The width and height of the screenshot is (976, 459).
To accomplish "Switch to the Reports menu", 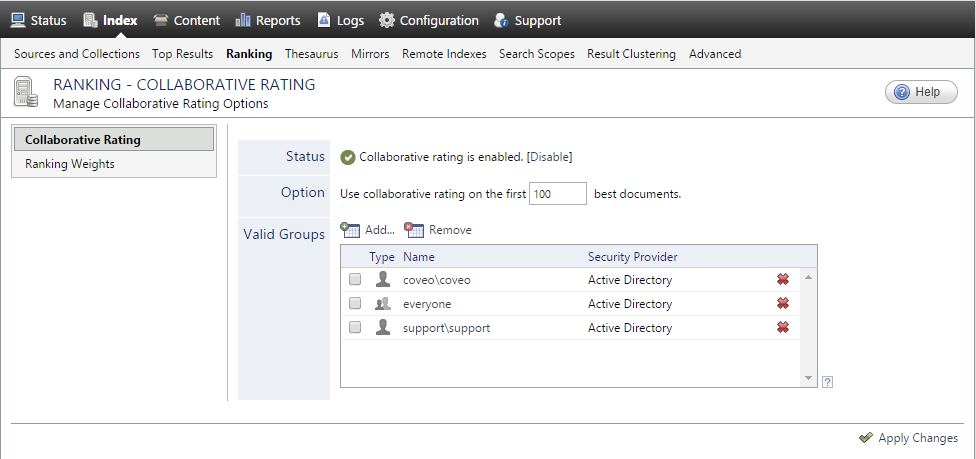I will coord(267,20).
